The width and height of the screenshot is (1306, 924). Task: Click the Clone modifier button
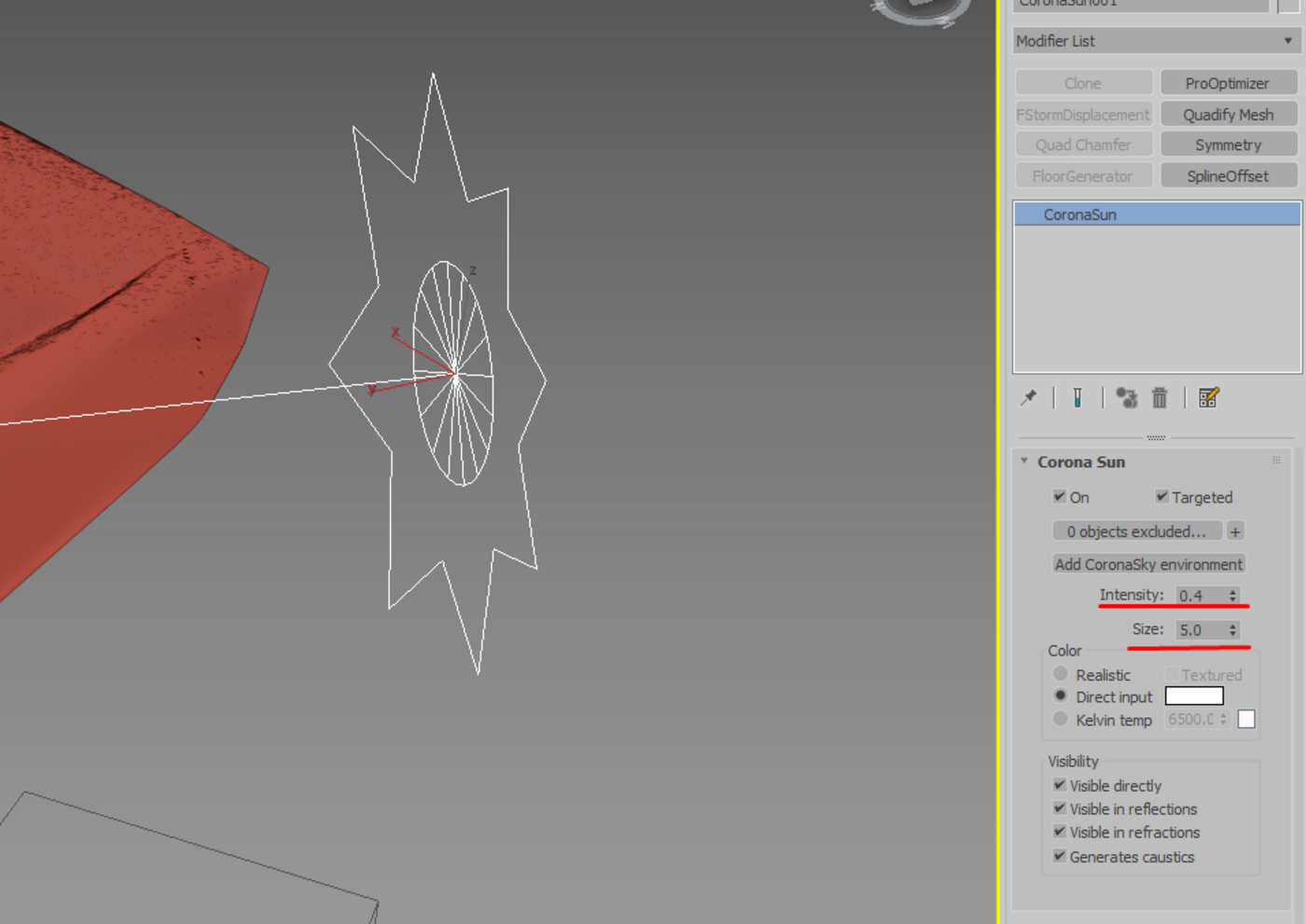(1083, 83)
